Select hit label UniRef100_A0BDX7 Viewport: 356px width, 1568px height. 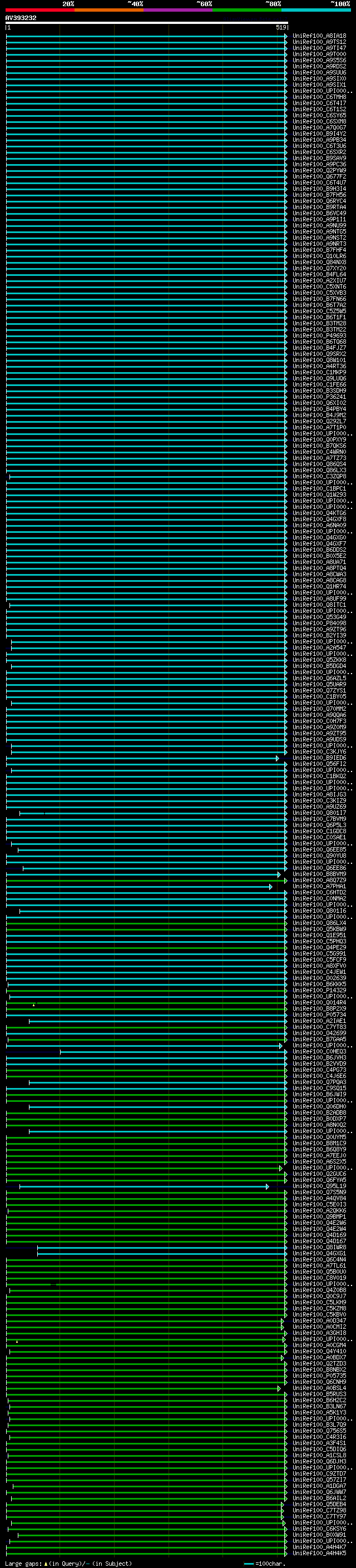(319, 1357)
